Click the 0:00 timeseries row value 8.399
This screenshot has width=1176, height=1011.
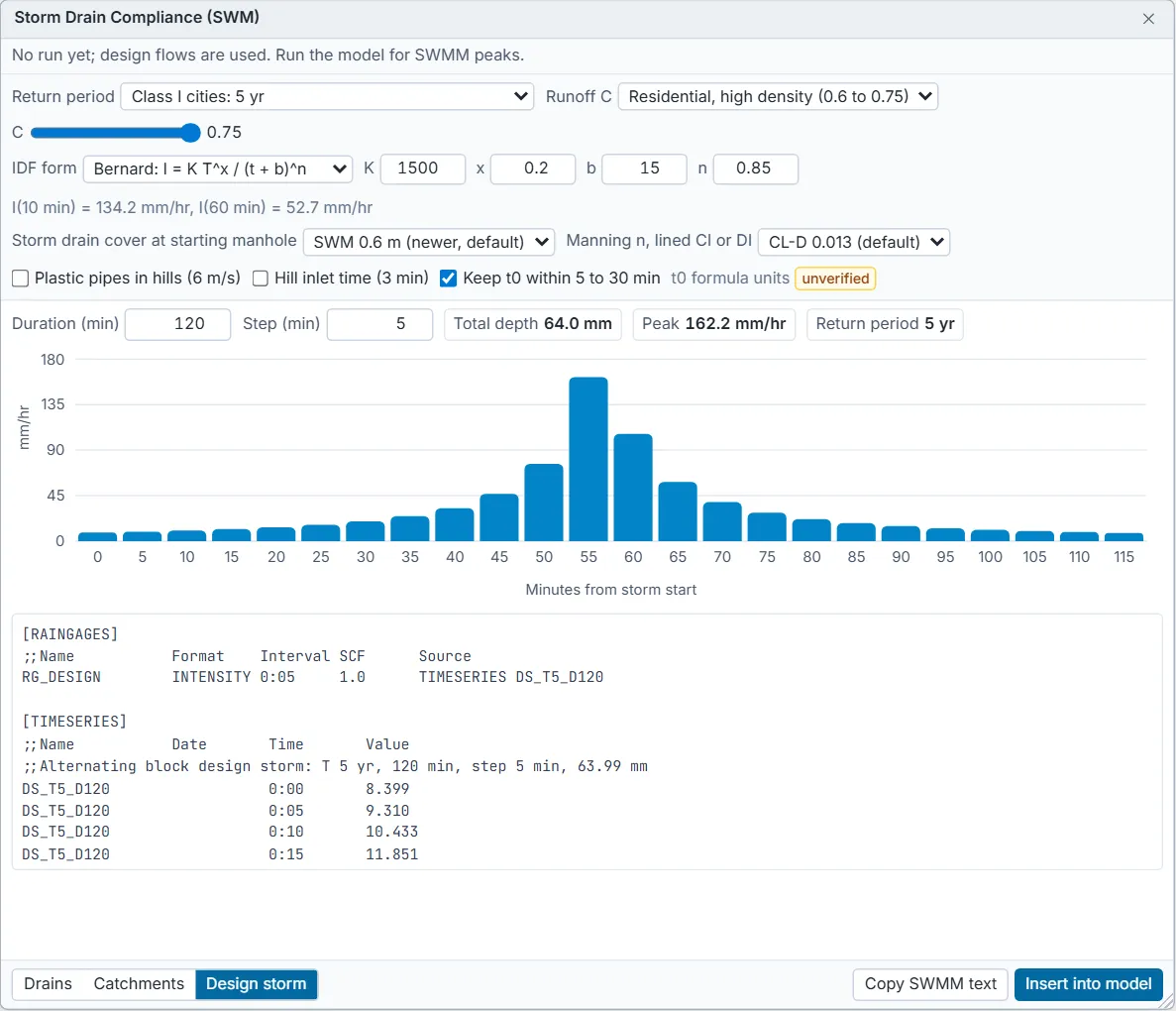(x=387, y=789)
